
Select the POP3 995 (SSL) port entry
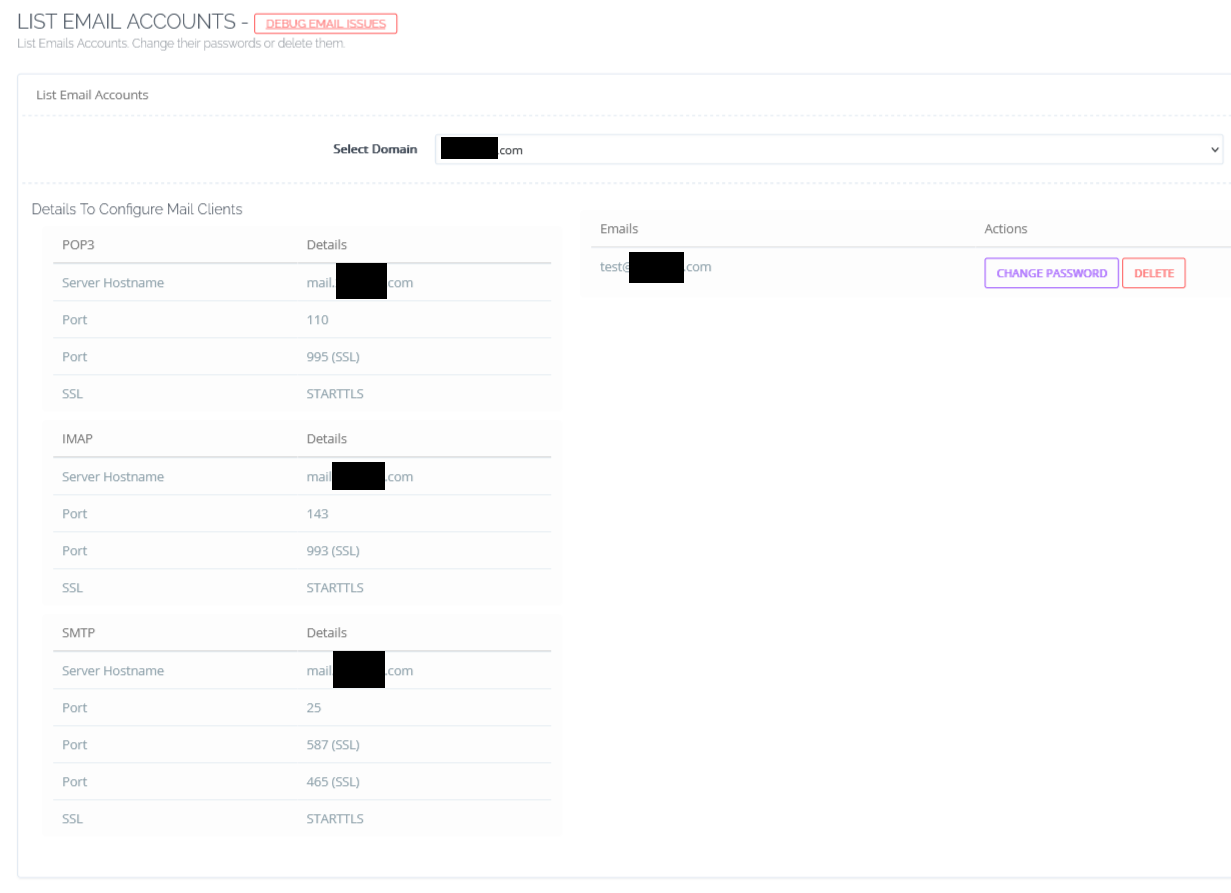click(335, 356)
